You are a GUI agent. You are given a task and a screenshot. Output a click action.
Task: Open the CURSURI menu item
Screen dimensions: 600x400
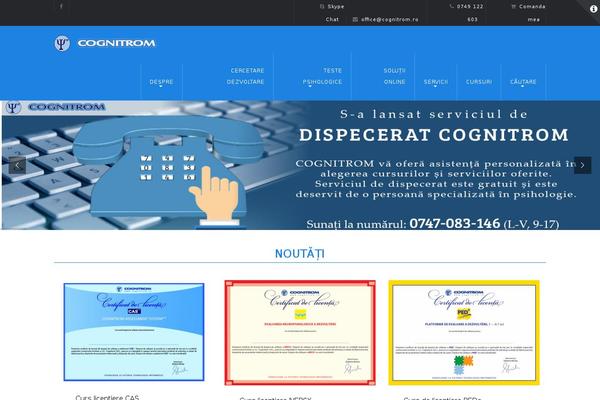[x=479, y=82]
